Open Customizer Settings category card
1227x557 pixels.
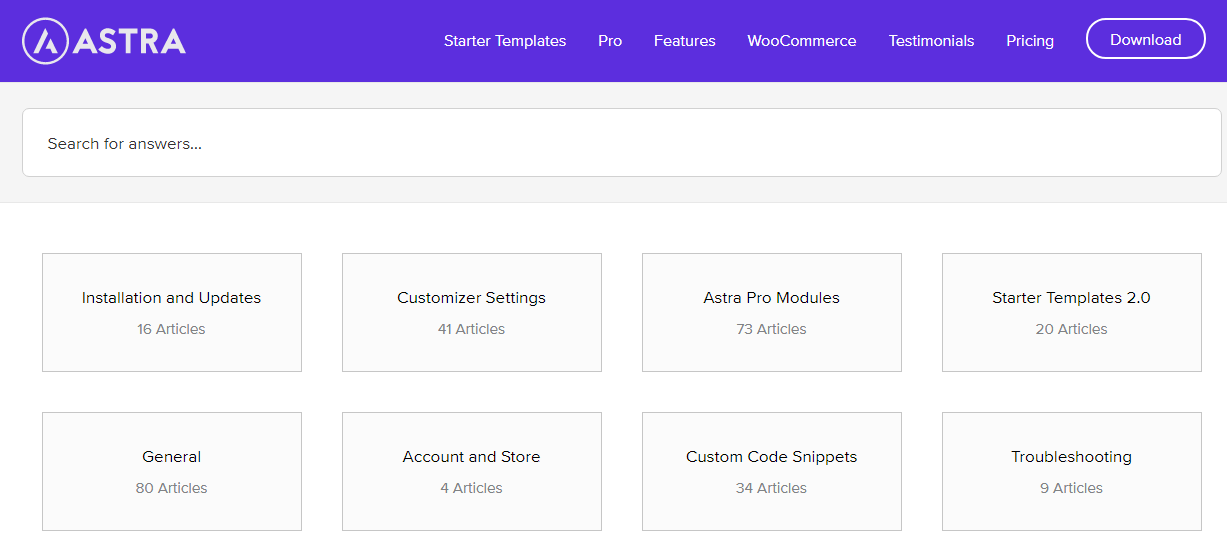pyautogui.click(x=472, y=312)
